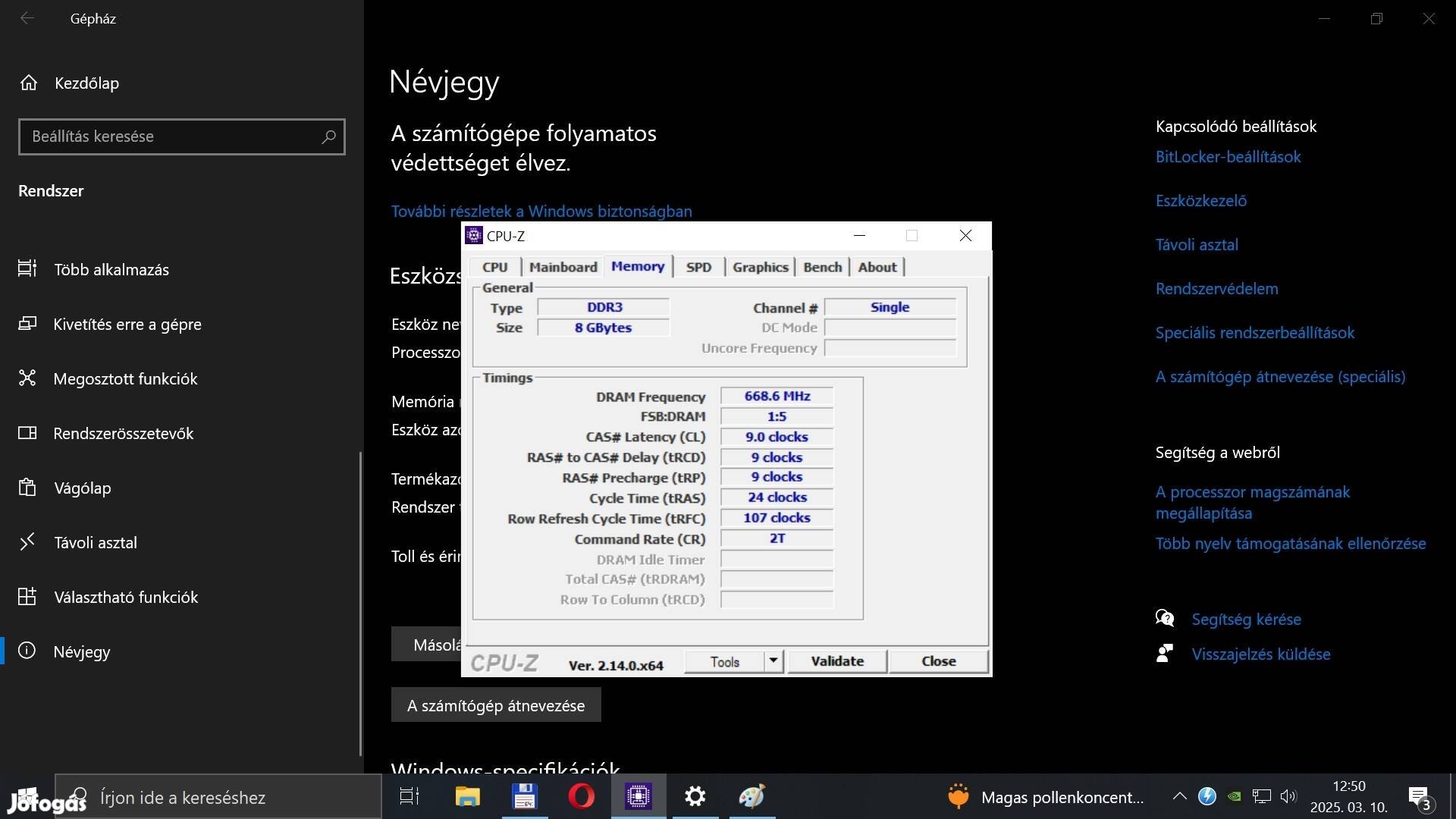This screenshot has width=1456, height=819.
Task: Open the notification center icon
Action: point(1420,798)
